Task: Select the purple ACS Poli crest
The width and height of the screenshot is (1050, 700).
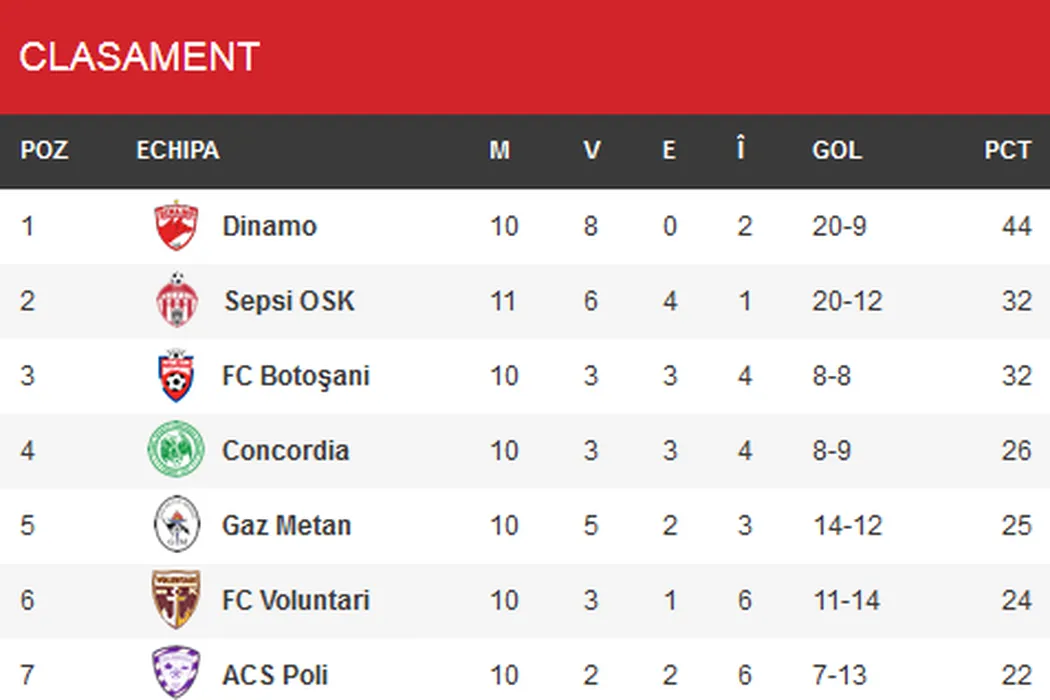Action: (x=176, y=674)
